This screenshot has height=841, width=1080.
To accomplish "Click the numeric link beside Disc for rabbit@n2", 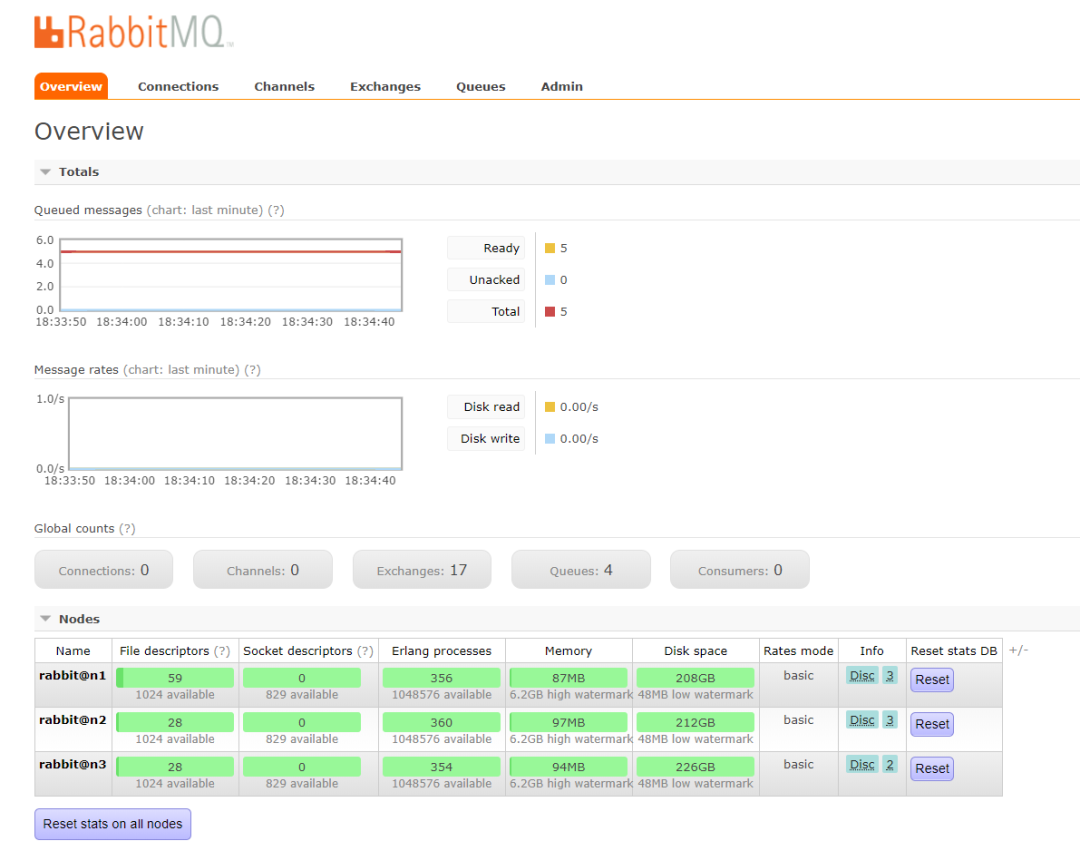I will pos(889,720).
